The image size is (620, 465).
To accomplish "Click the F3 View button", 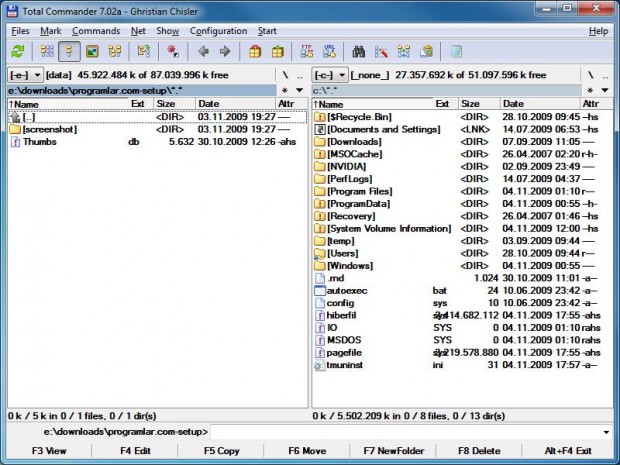I will pos(49,451).
